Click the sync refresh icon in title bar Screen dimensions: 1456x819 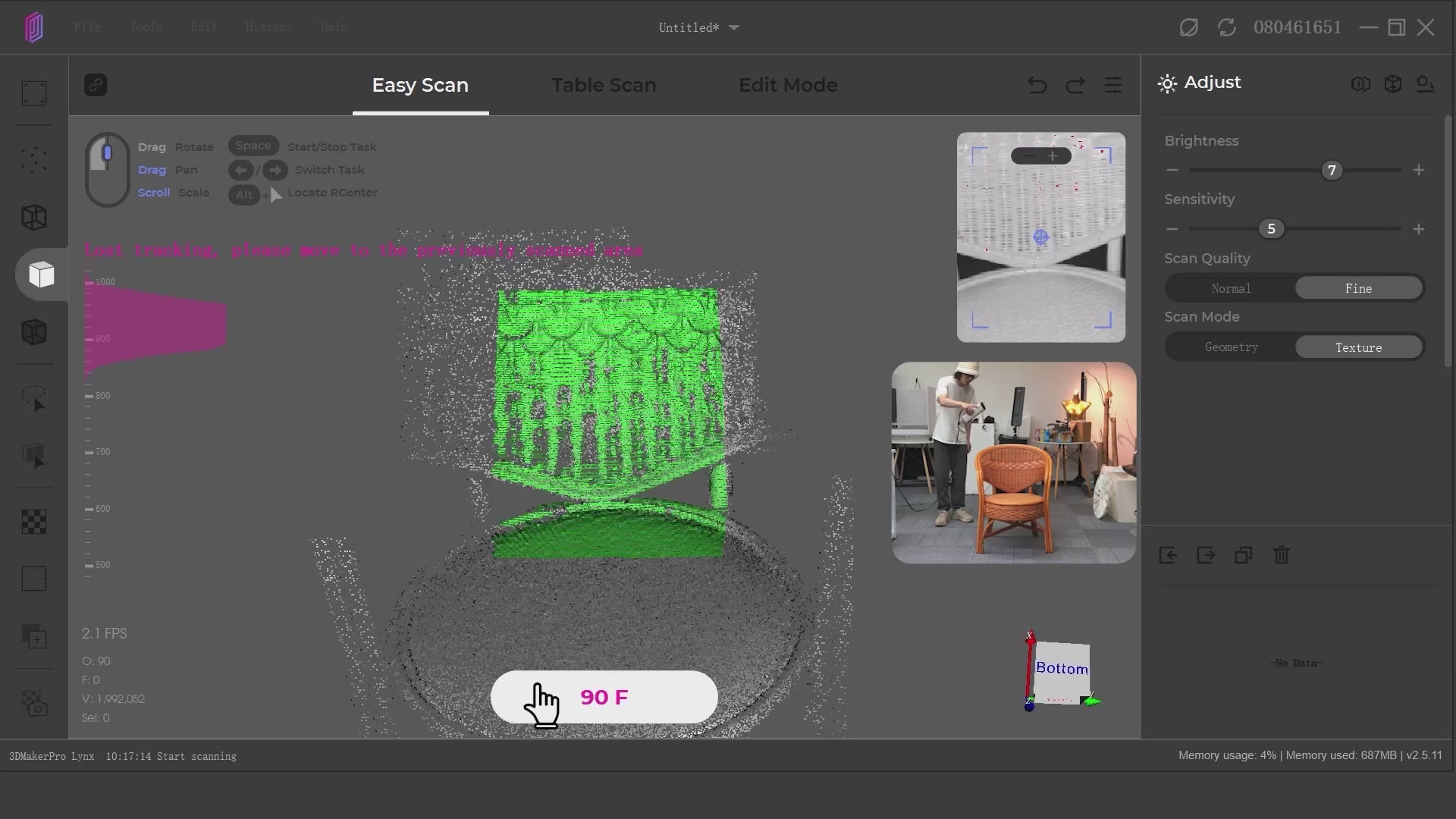[x=1226, y=28]
